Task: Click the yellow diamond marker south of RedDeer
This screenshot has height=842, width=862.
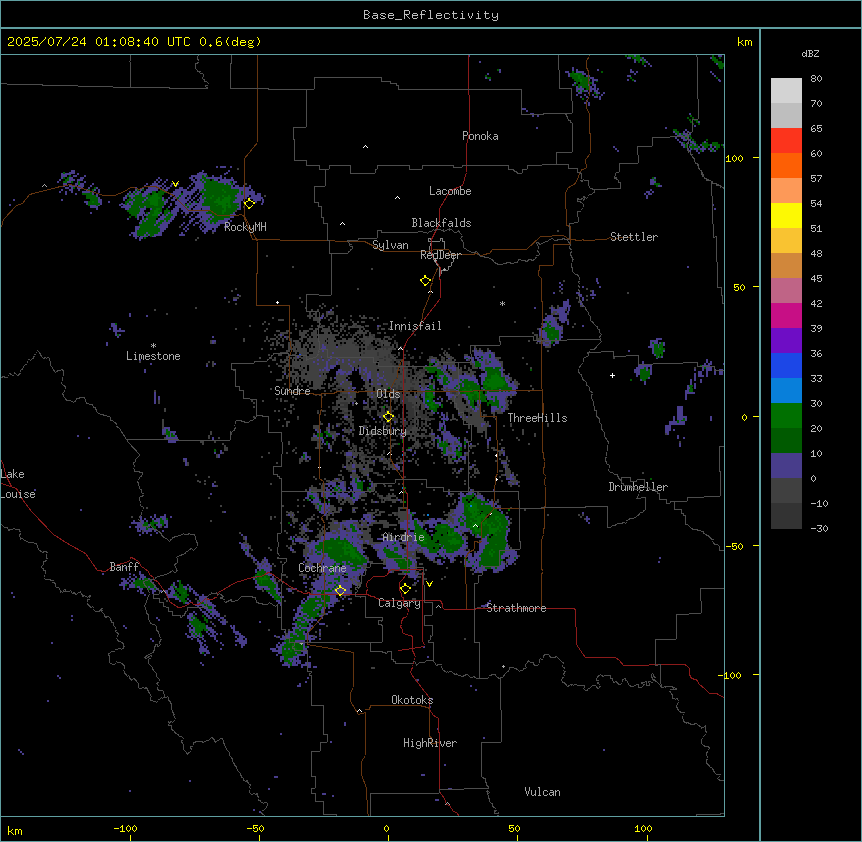Action: tap(426, 281)
